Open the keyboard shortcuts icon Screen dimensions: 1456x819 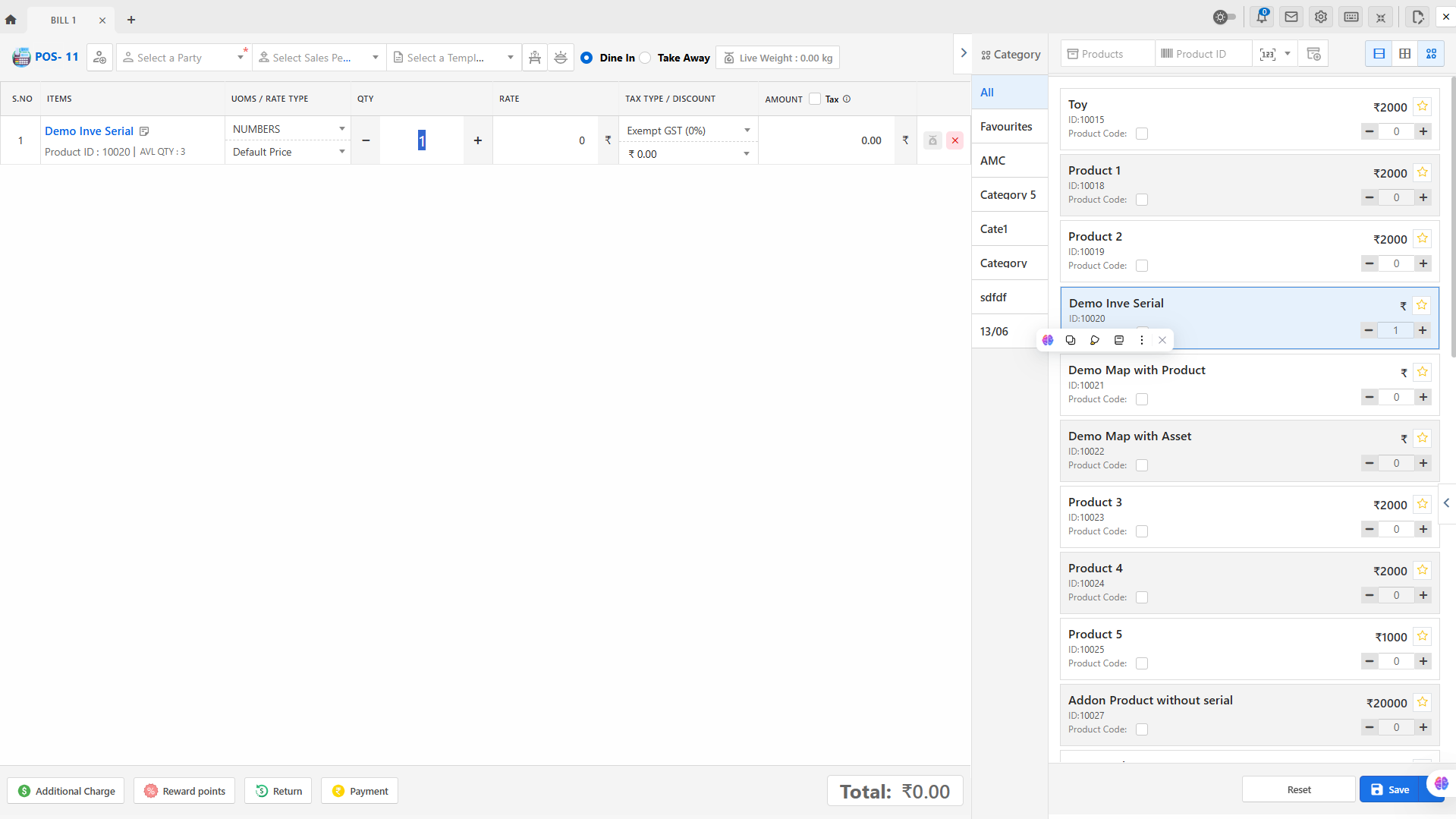(1351, 17)
